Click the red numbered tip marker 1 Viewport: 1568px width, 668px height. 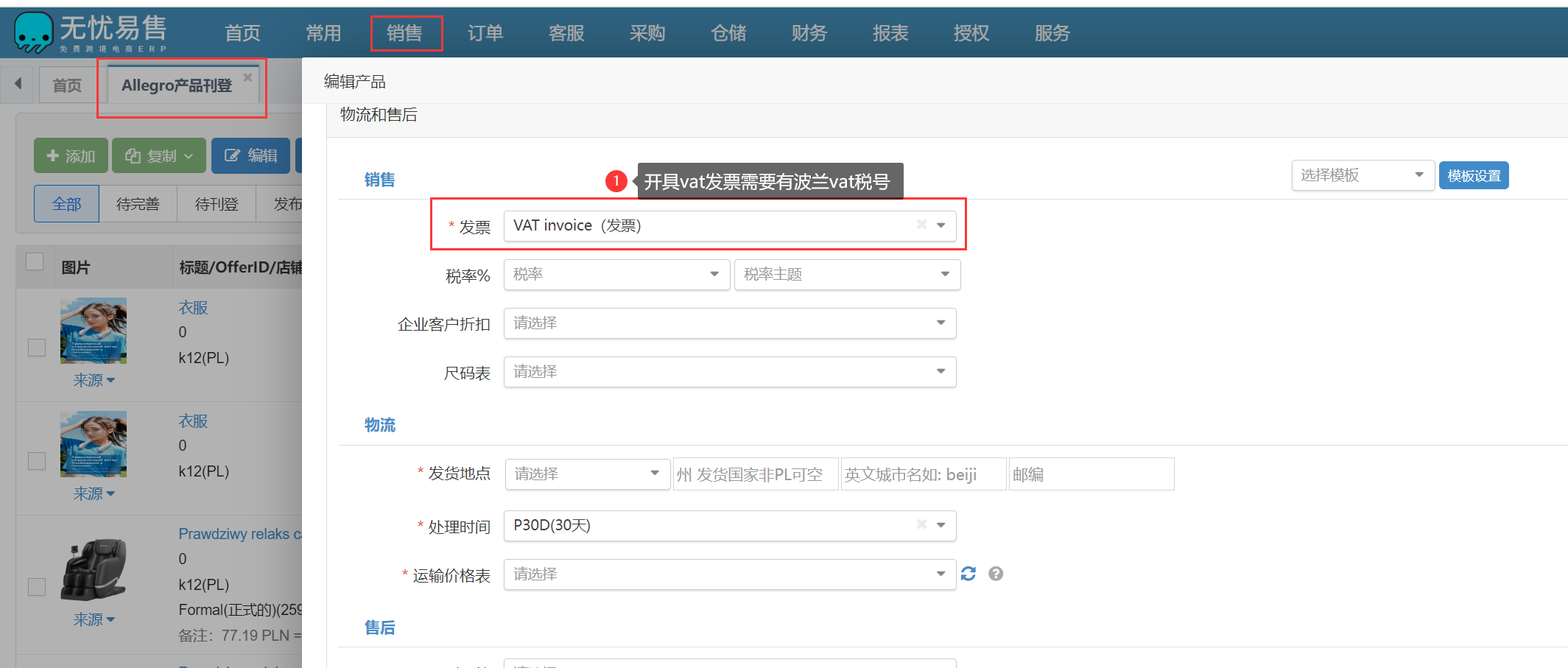click(616, 180)
